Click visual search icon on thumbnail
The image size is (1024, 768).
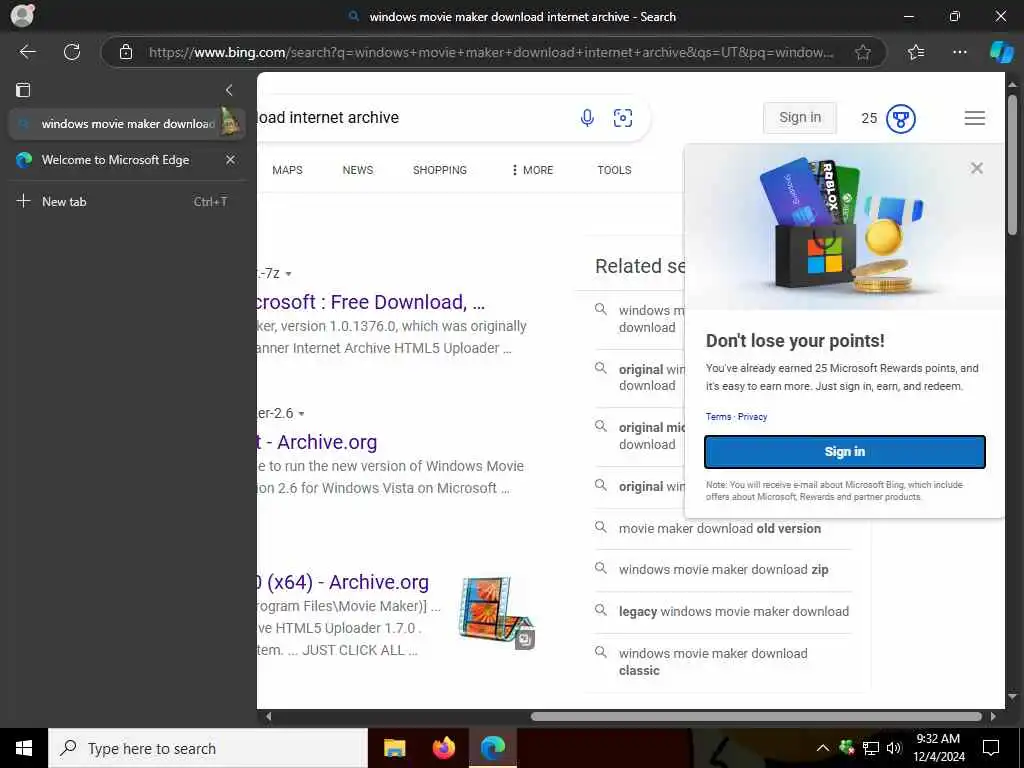[x=525, y=639]
